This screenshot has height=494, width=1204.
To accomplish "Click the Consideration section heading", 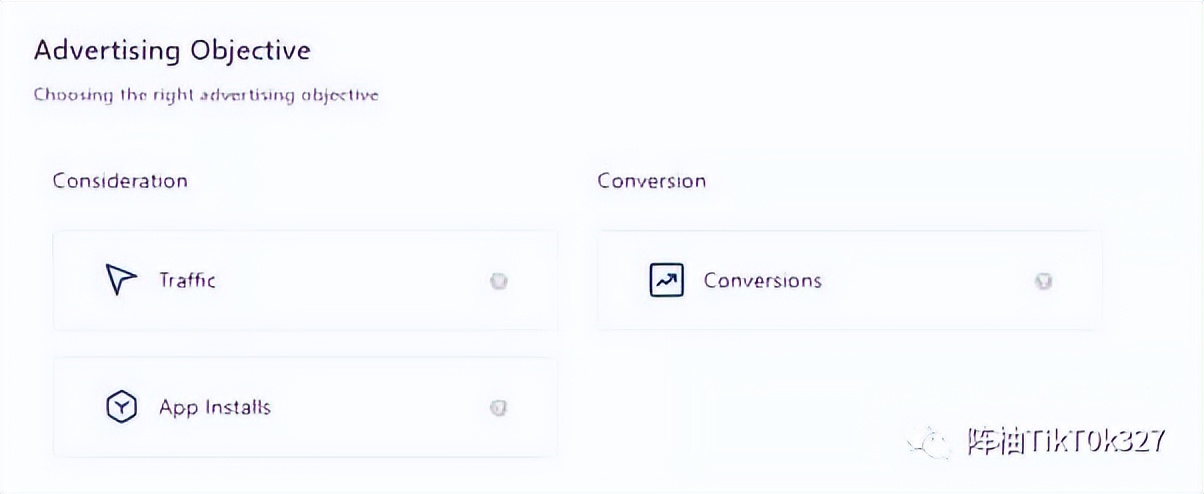I will coord(120,181).
